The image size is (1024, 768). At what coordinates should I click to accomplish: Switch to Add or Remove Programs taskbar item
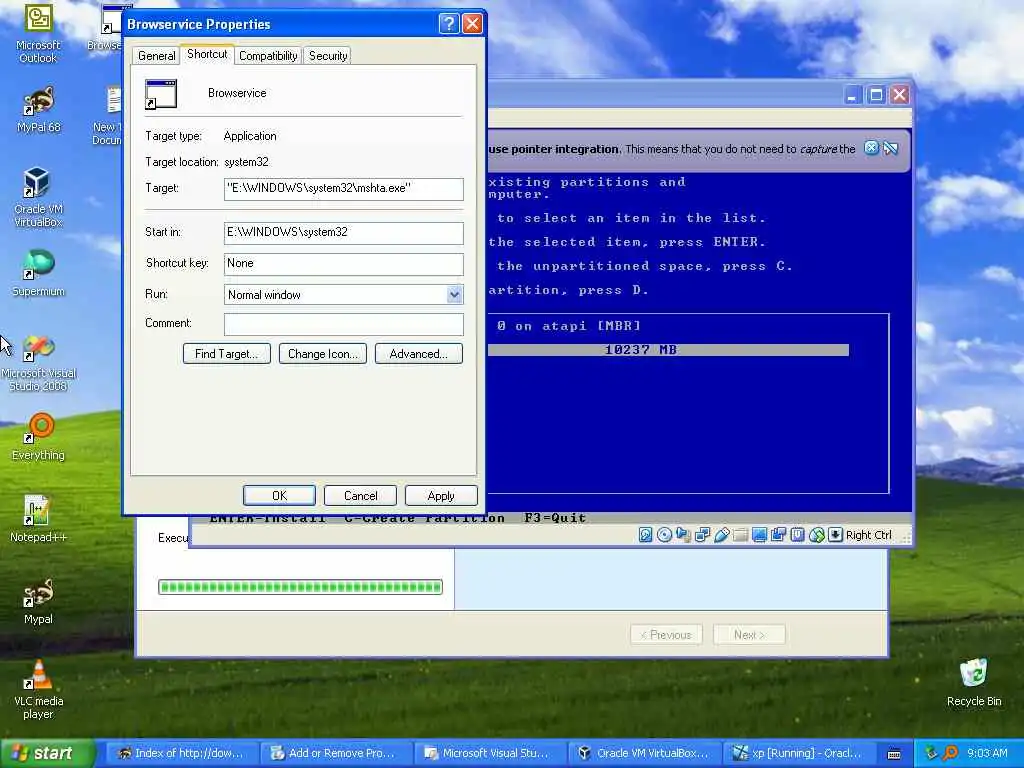(334, 753)
